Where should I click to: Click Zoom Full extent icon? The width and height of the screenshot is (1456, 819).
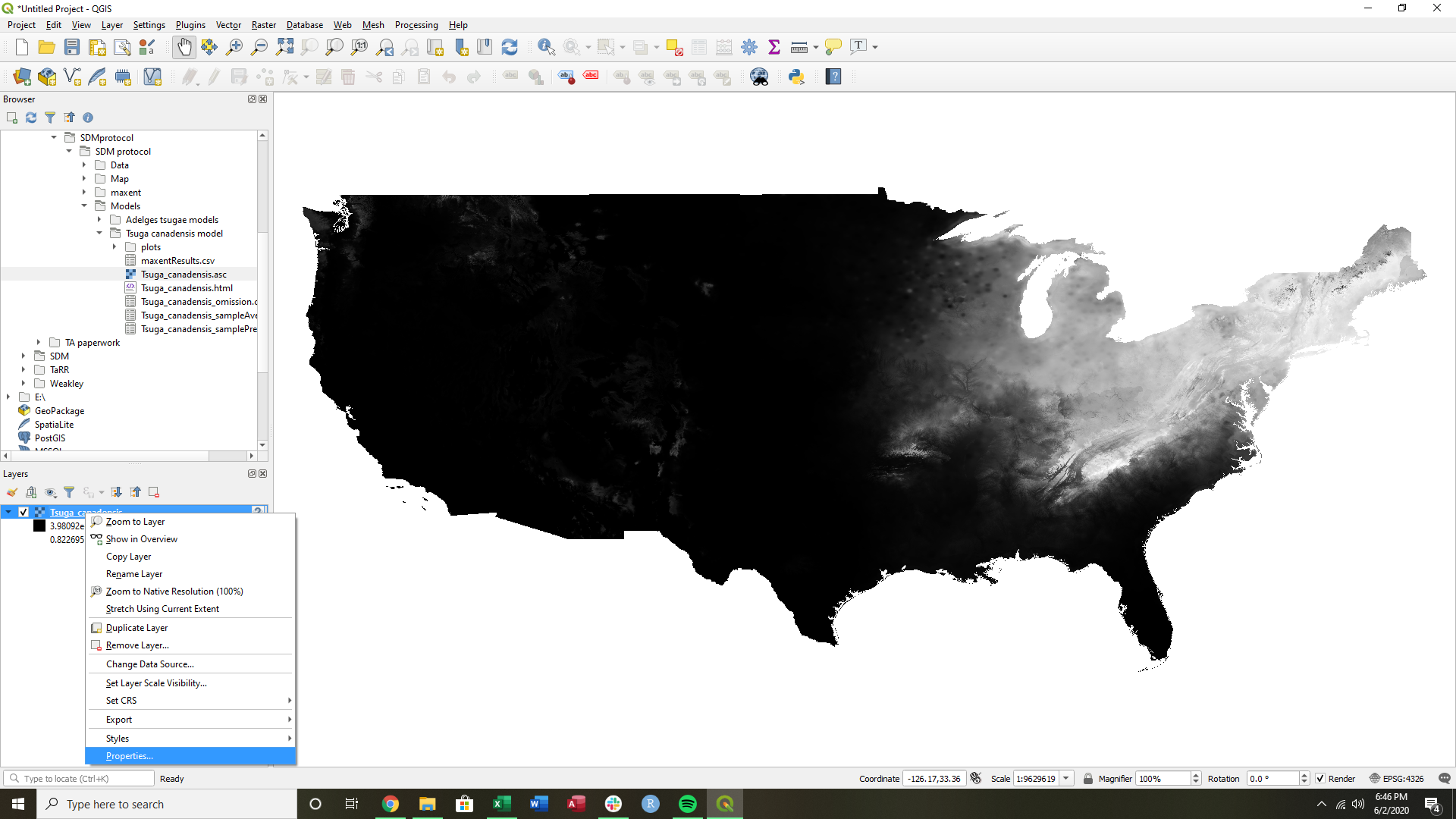click(284, 47)
